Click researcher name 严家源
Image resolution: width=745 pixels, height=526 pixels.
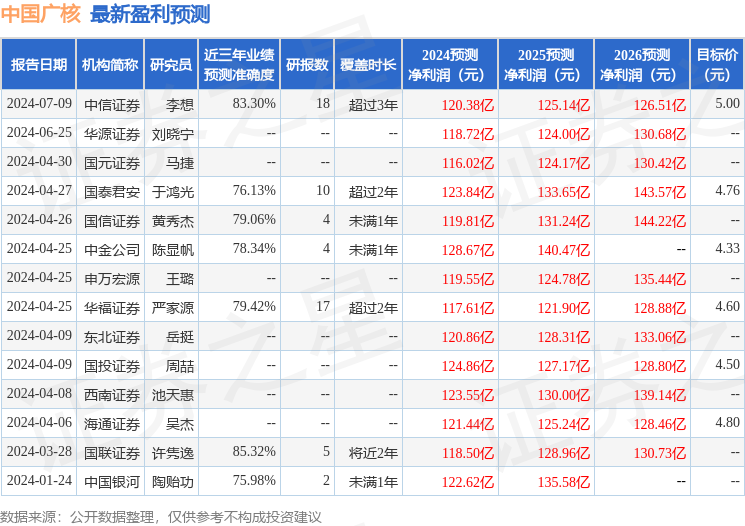click(173, 308)
